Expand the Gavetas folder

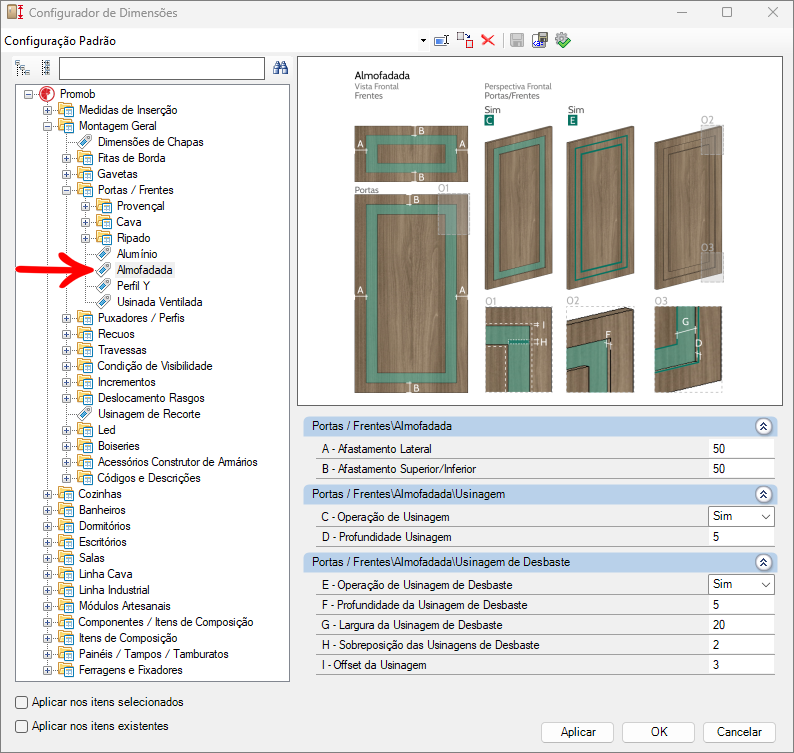click(66, 174)
